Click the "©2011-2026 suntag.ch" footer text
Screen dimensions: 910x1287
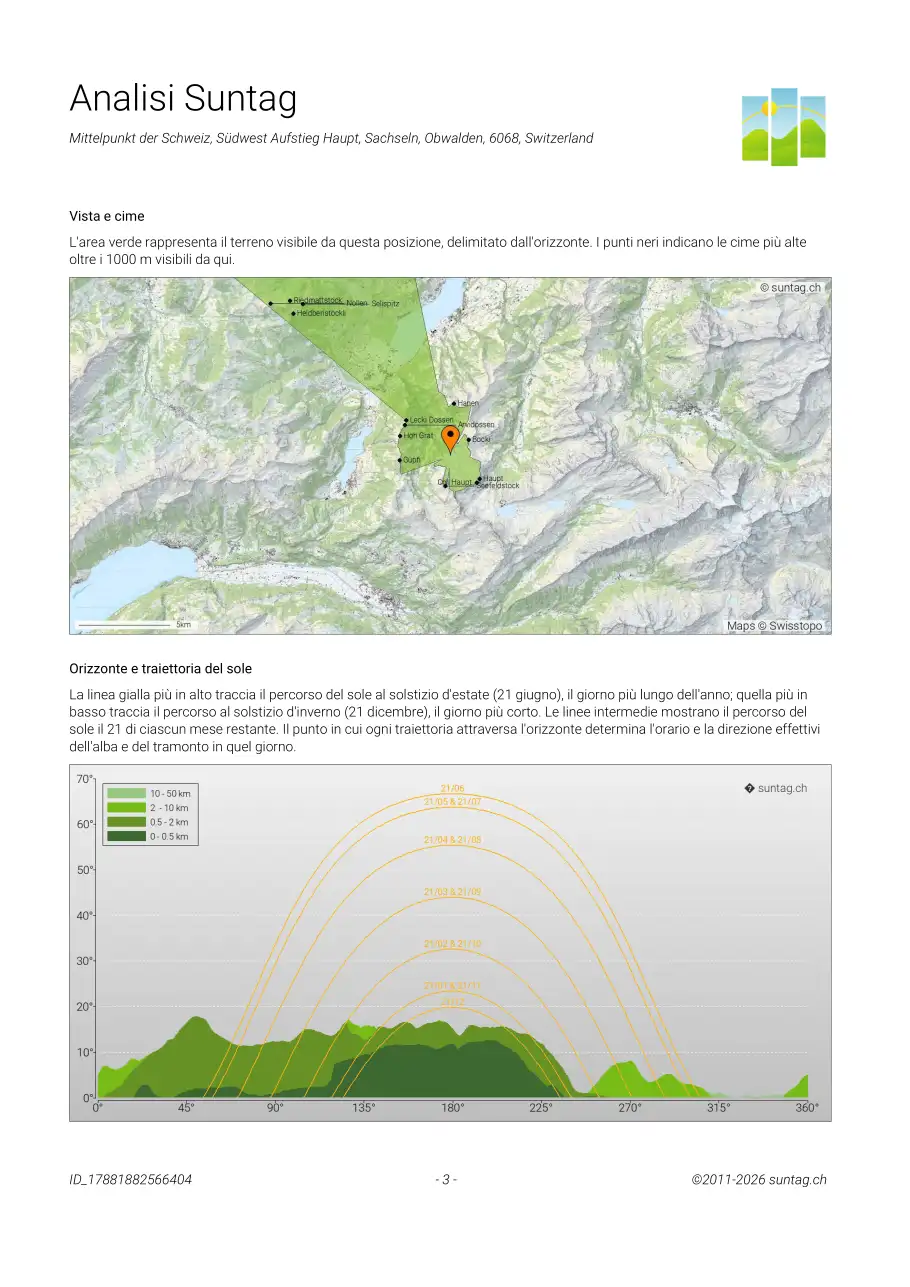(759, 1180)
